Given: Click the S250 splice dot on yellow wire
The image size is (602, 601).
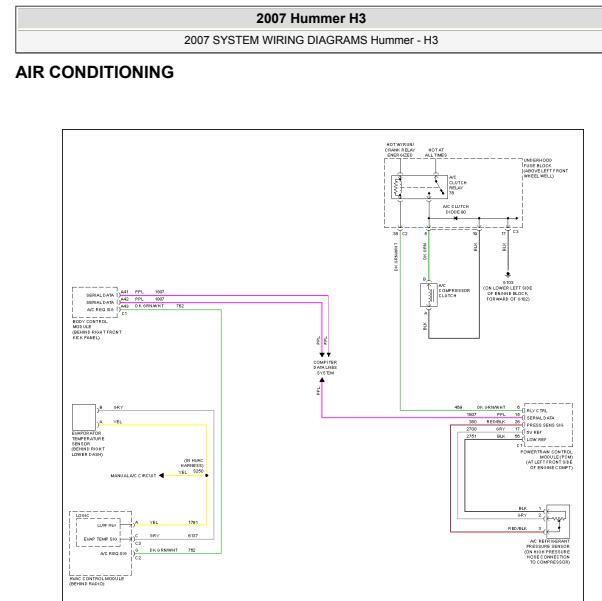Looking at the screenshot, I should coord(207,475).
